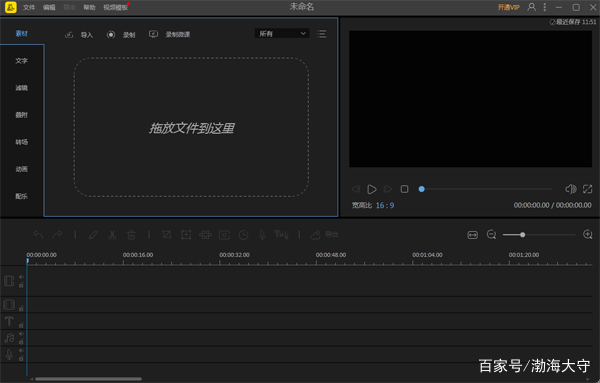The height and width of the screenshot is (383, 600).
Task: Switch to the 转场 tab
Action: coord(21,142)
